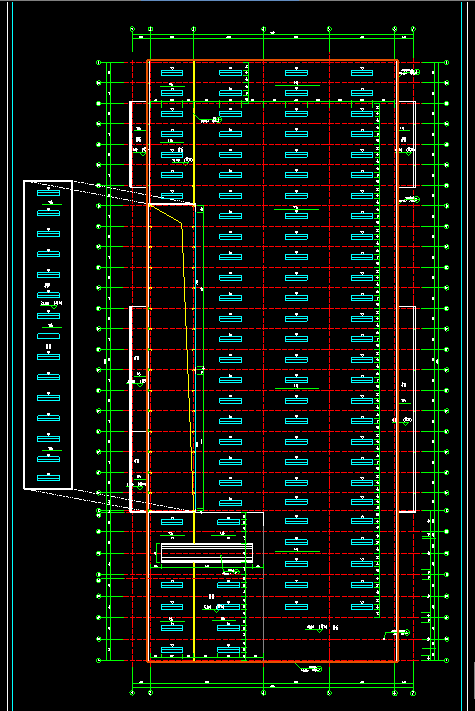Click the bottom-right column grid bubble
Image resolution: width=475 pixels, height=711 pixels.
click(x=413, y=693)
